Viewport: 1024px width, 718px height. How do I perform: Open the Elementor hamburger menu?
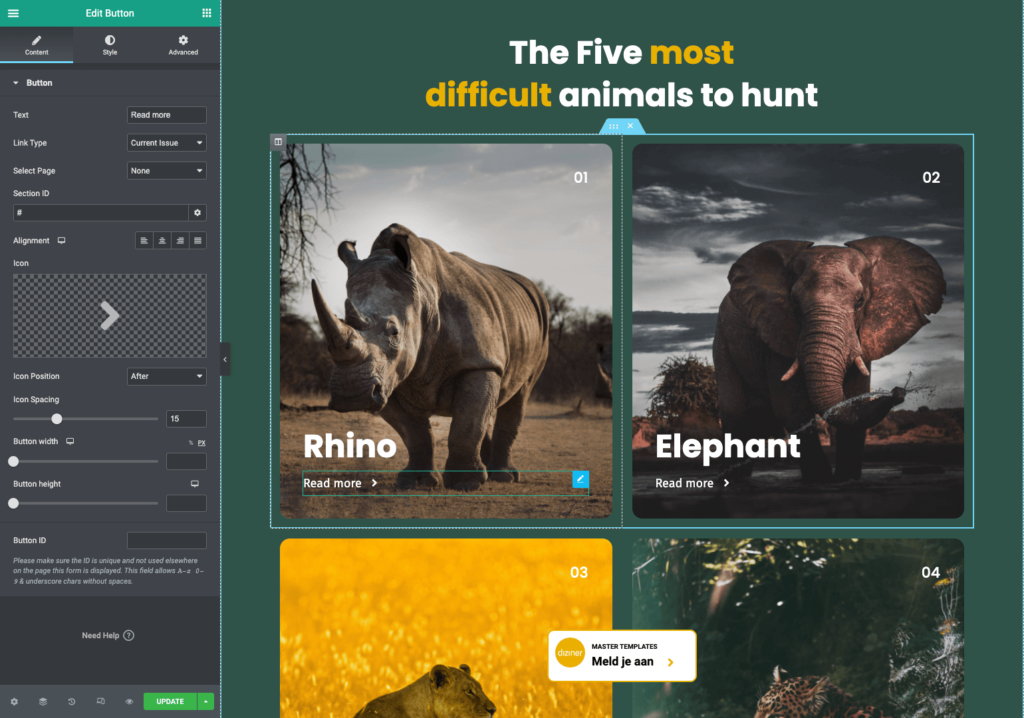click(13, 13)
